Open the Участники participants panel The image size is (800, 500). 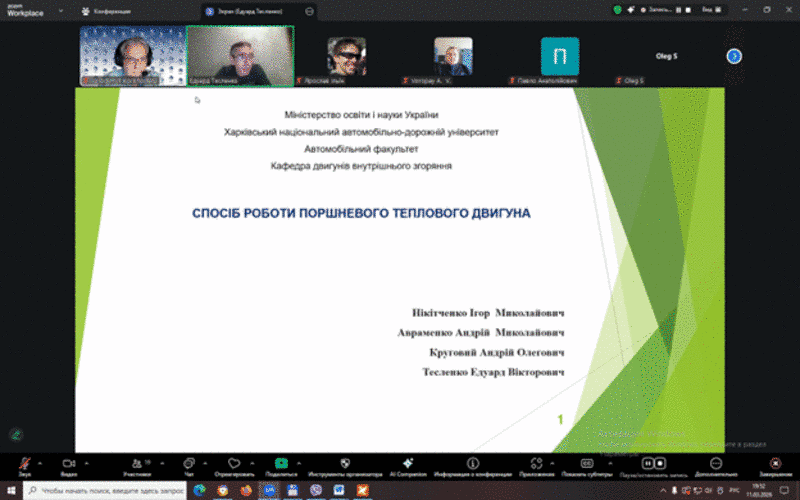[135, 464]
